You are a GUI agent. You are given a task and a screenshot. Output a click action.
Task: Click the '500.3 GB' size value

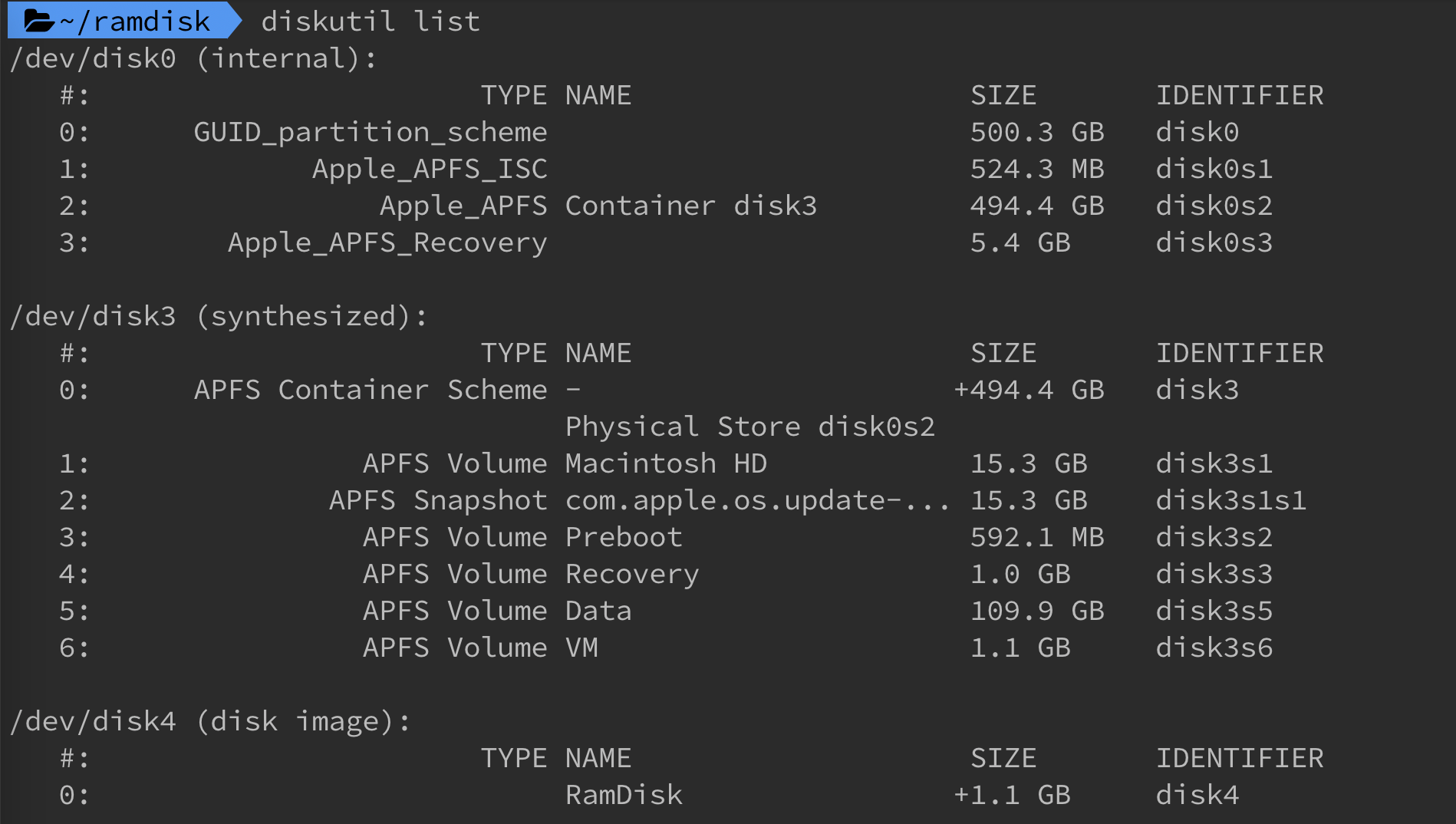1037,132
